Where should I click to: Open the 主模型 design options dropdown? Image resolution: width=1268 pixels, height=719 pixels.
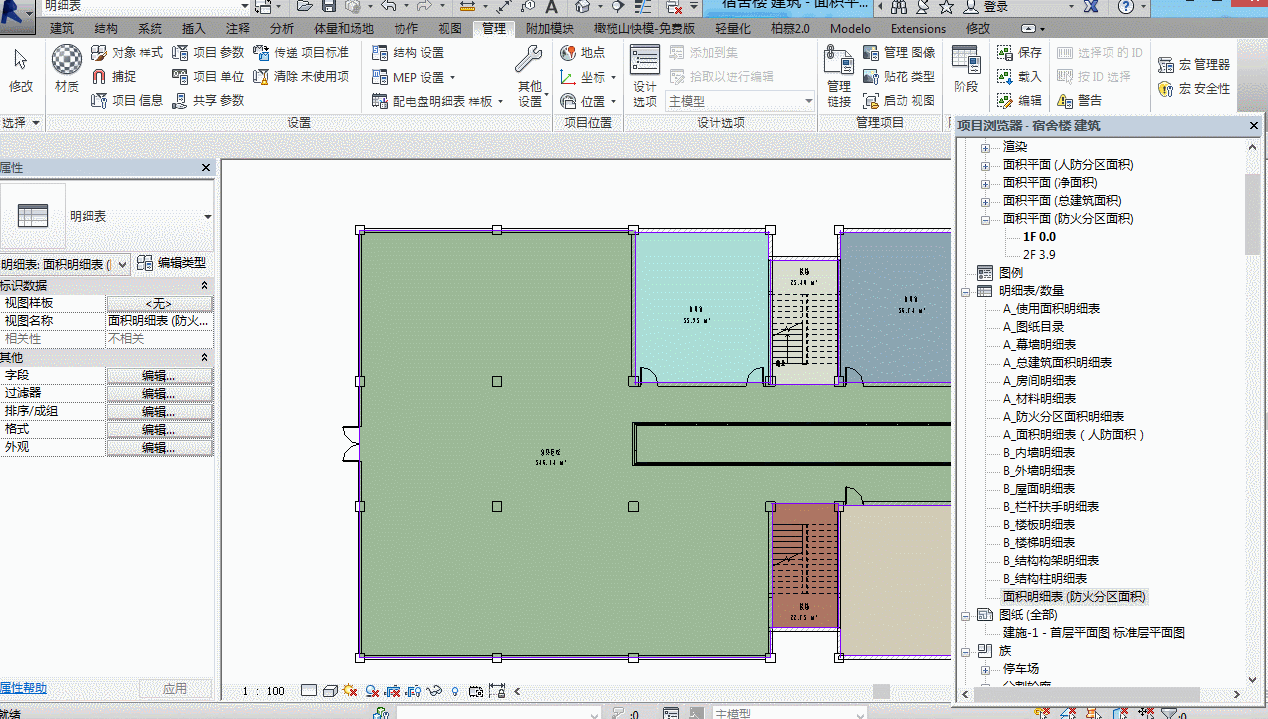click(x=741, y=101)
